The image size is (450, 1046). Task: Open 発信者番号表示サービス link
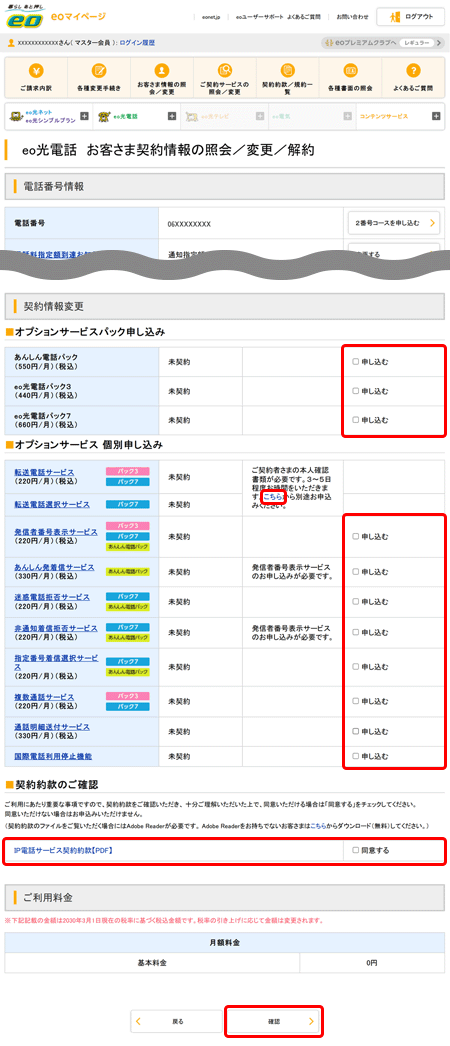56,532
